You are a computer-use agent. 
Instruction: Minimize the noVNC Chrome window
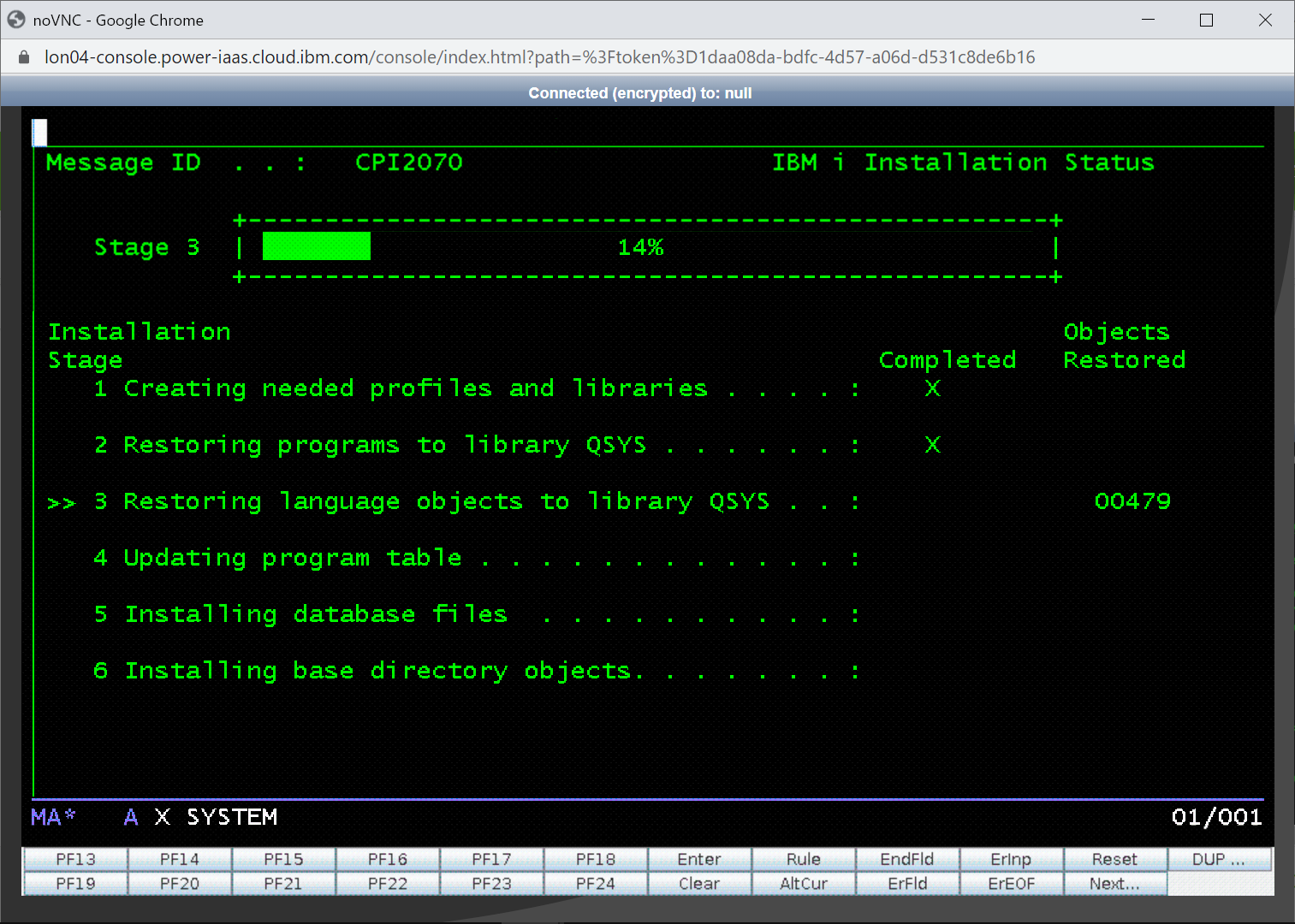pyautogui.click(x=1149, y=20)
